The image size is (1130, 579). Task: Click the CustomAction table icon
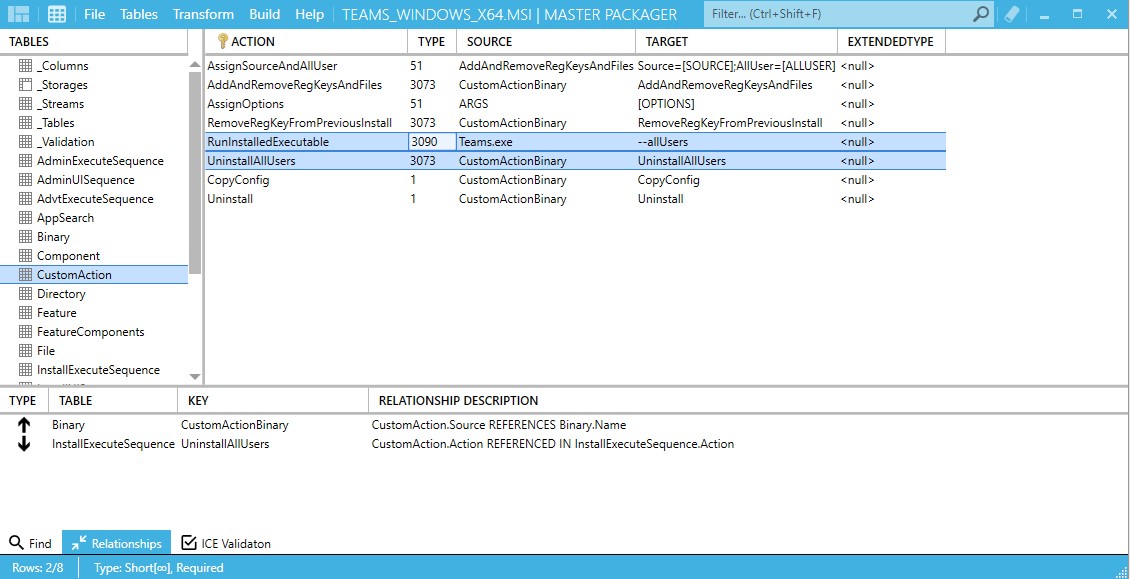coord(25,275)
